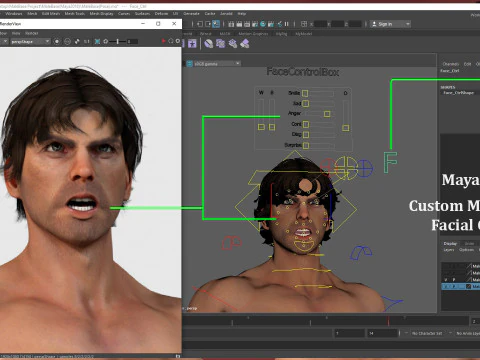The width and height of the screenshot is (480, 360).
Task: Click the render settings icon after teal icon
Action: (x=271, y=24)
